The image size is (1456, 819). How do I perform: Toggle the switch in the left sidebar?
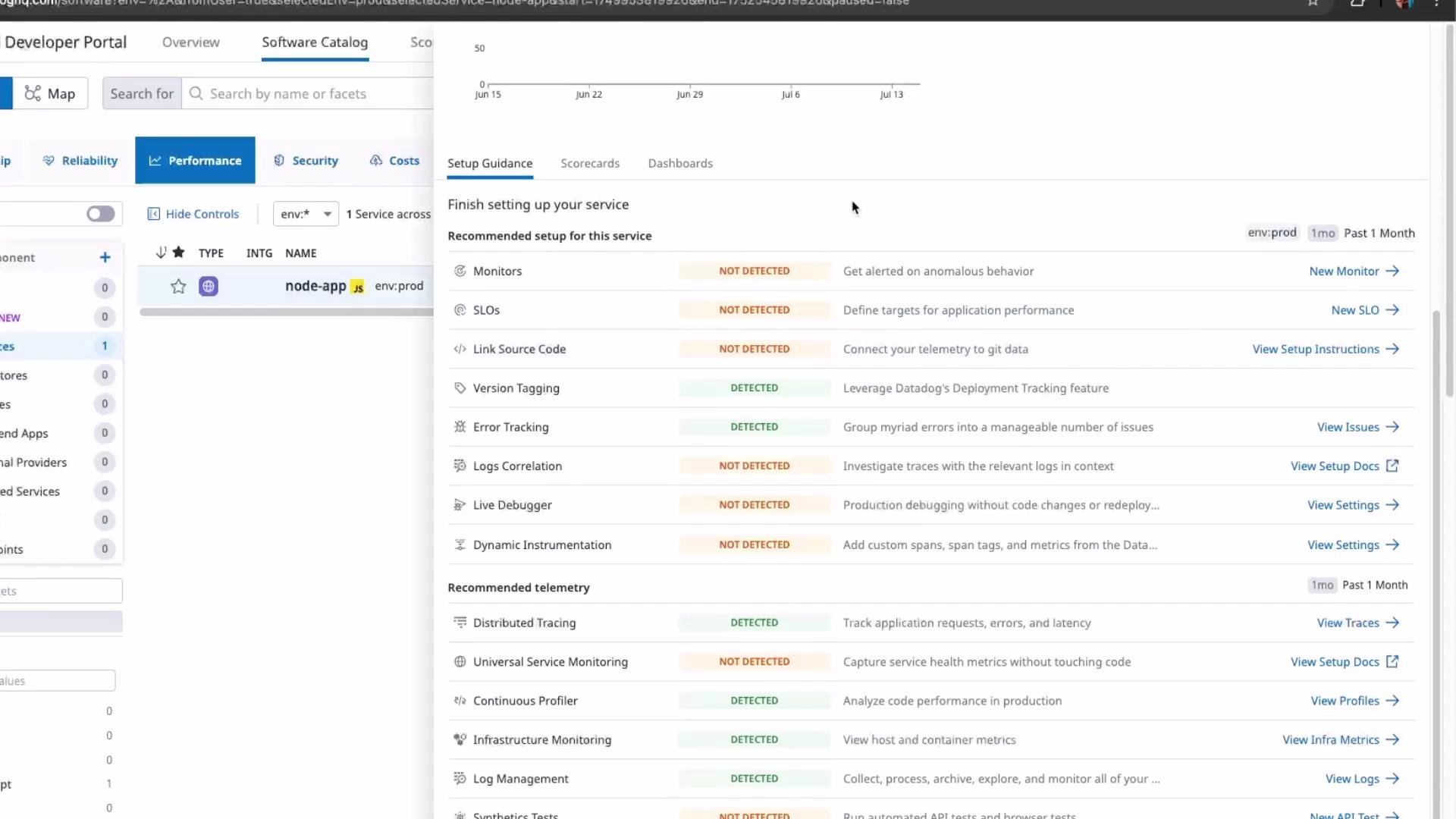pos(100,214)
